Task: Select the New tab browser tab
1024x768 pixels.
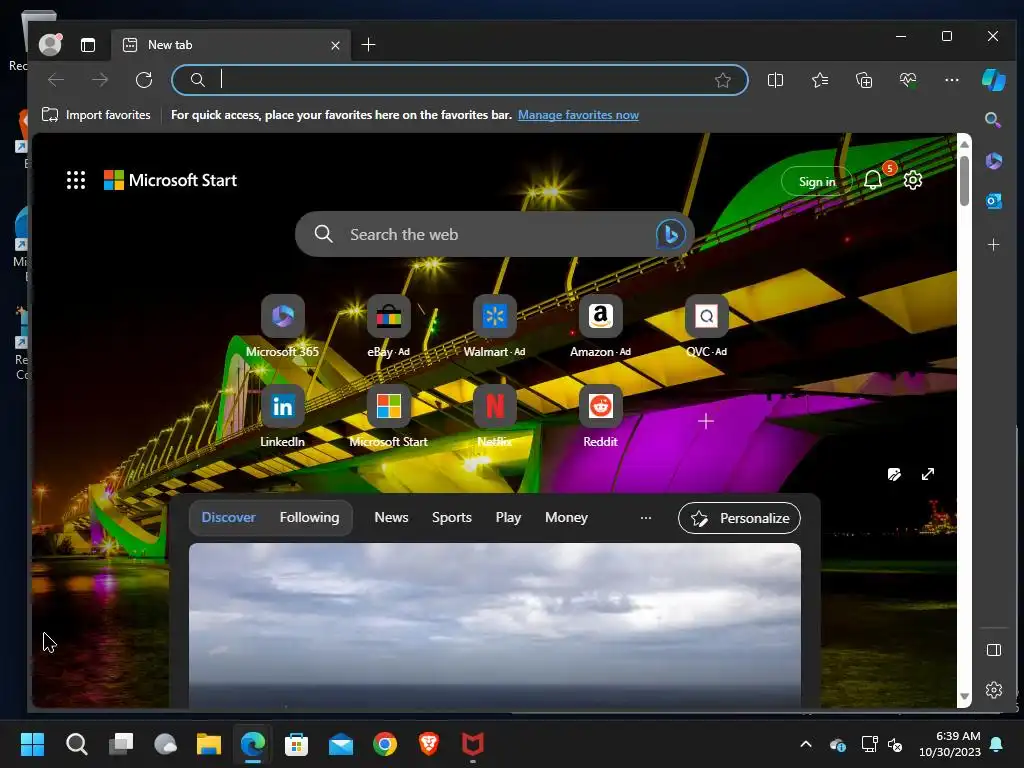Action: (231, 44)
